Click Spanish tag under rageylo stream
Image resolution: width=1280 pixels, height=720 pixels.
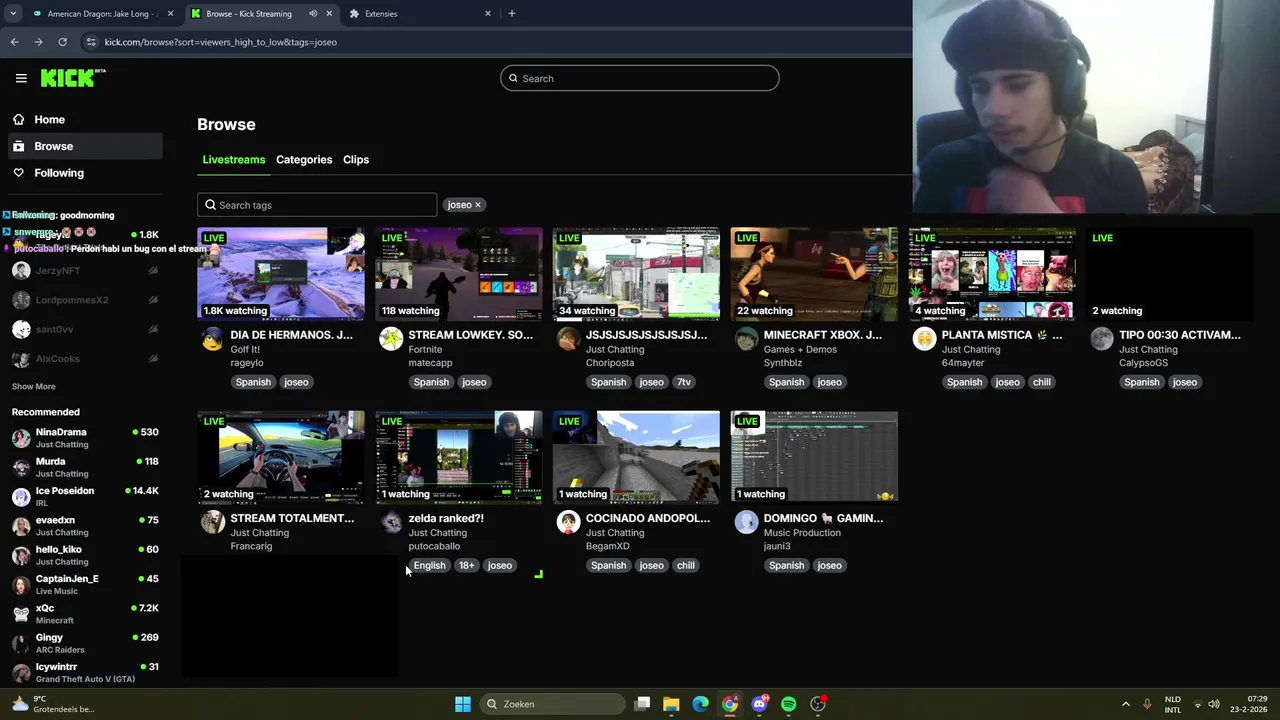pyautogui.click(x=253, y=382)
